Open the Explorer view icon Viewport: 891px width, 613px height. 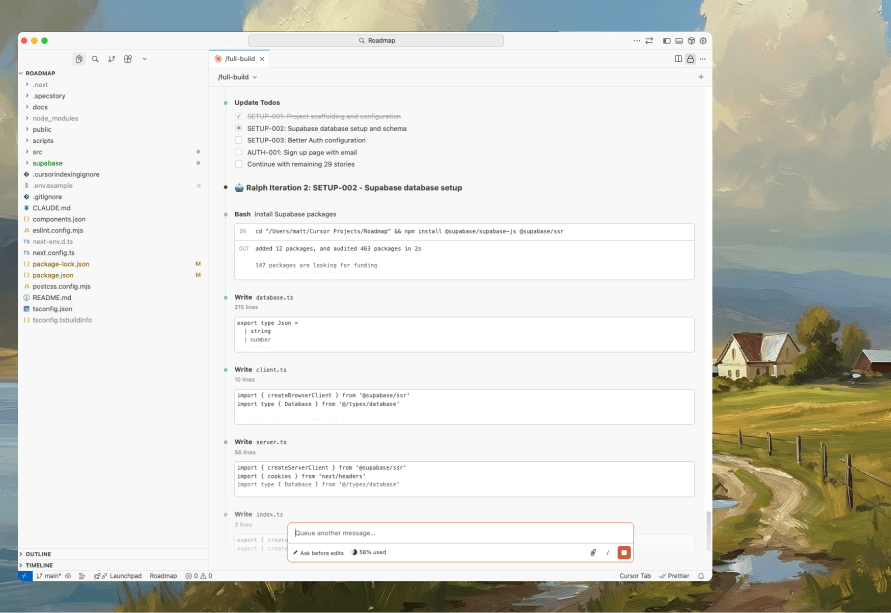(x=79, y=59)
